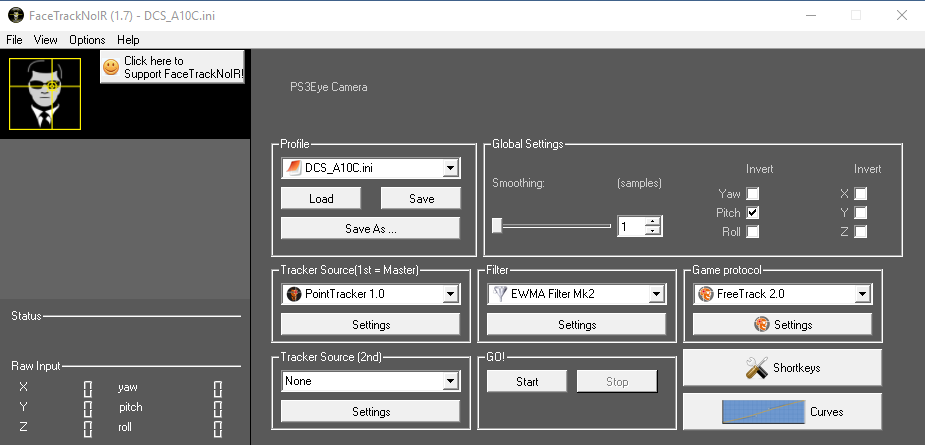Enable the Invert X checkbox
The height and width of the screenshot is (445, 925).
tap(861, 194)
